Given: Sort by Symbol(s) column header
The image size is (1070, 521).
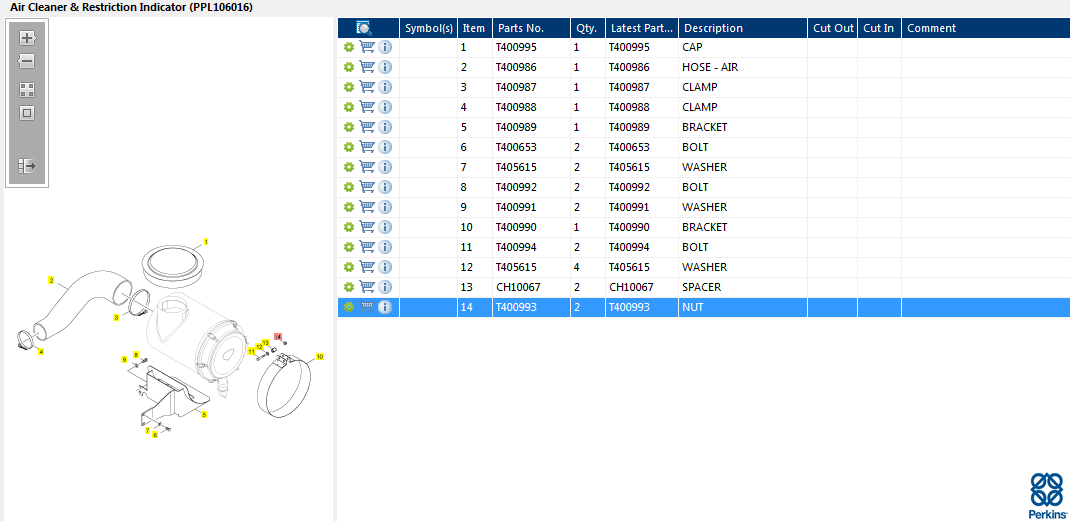Looking at the screenshot, I should pos(429,28).
